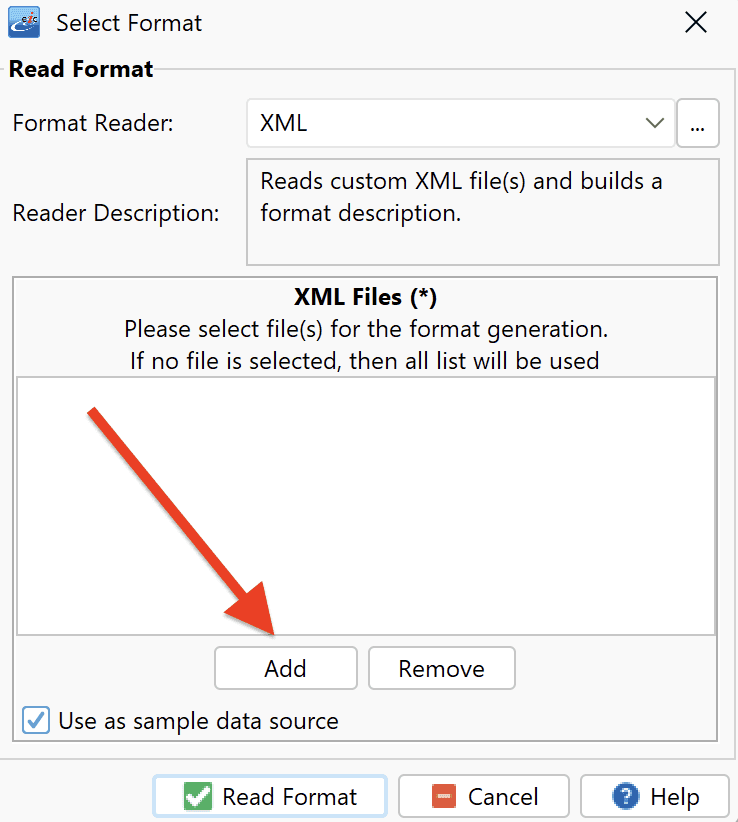Screen dimensions: 738x822
Task: Close the Select Format dialog
Action: coord(696,23)
